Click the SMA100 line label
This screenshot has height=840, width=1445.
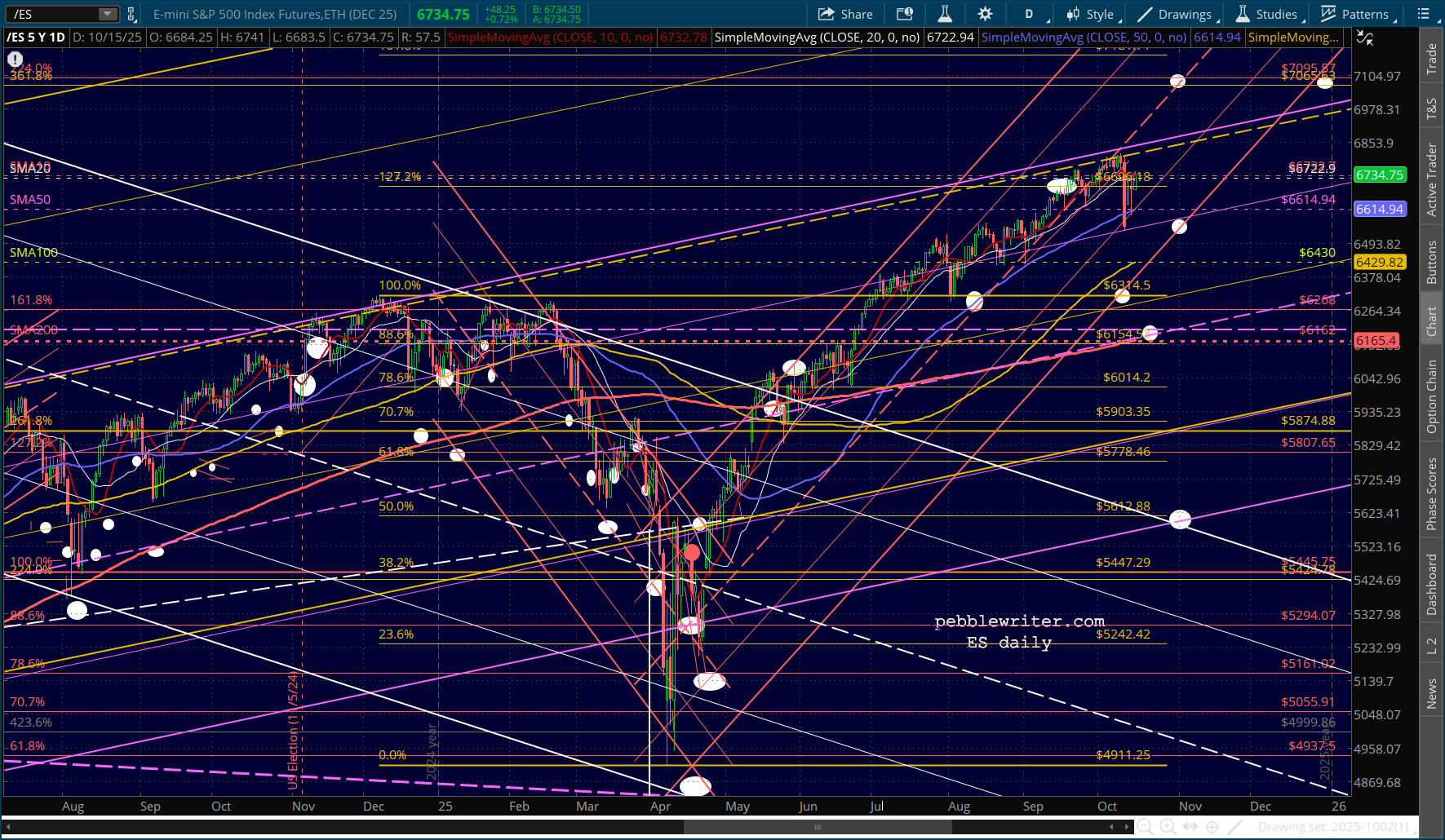(33, 253)
